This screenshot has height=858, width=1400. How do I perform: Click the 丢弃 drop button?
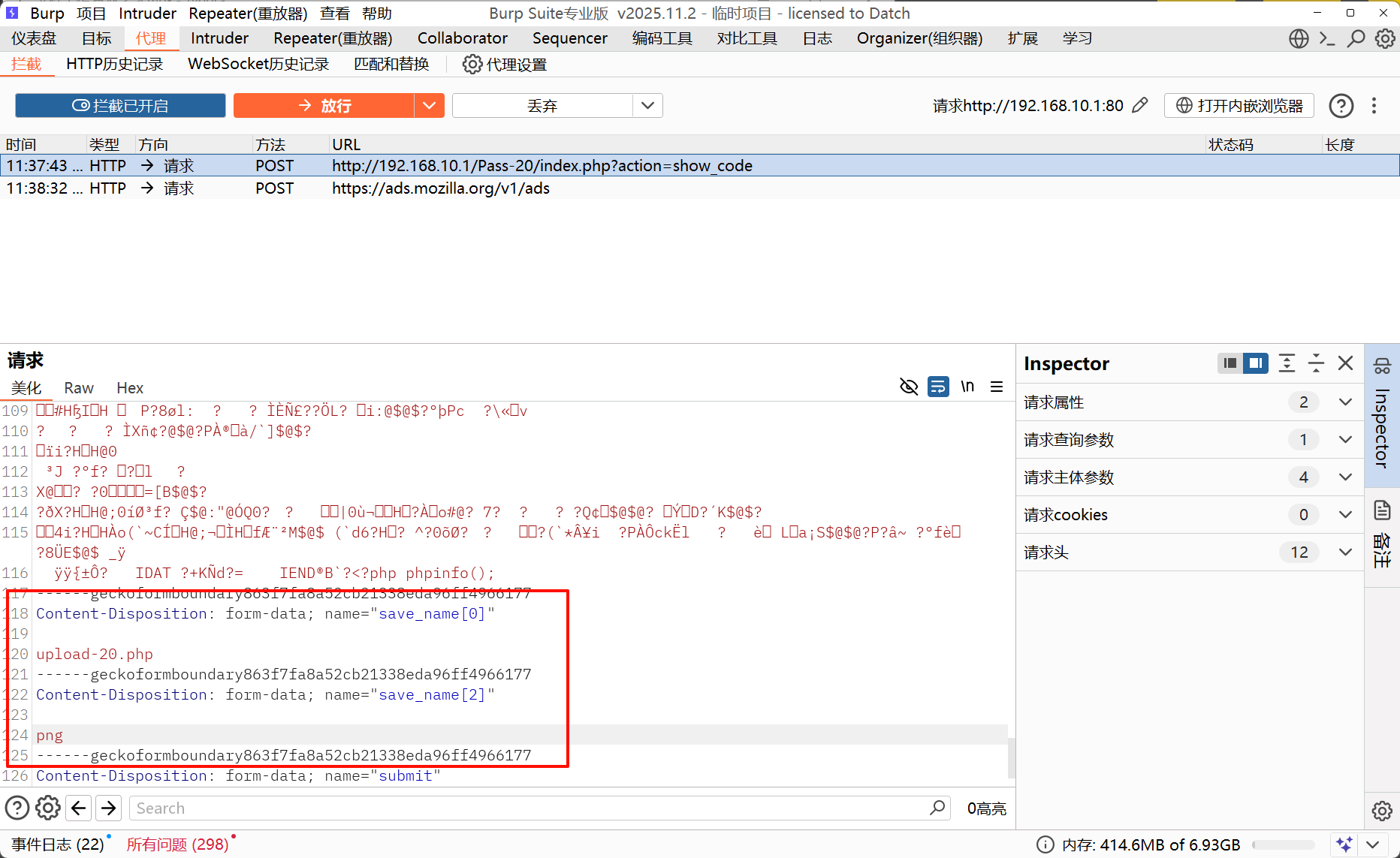[542, 106]
